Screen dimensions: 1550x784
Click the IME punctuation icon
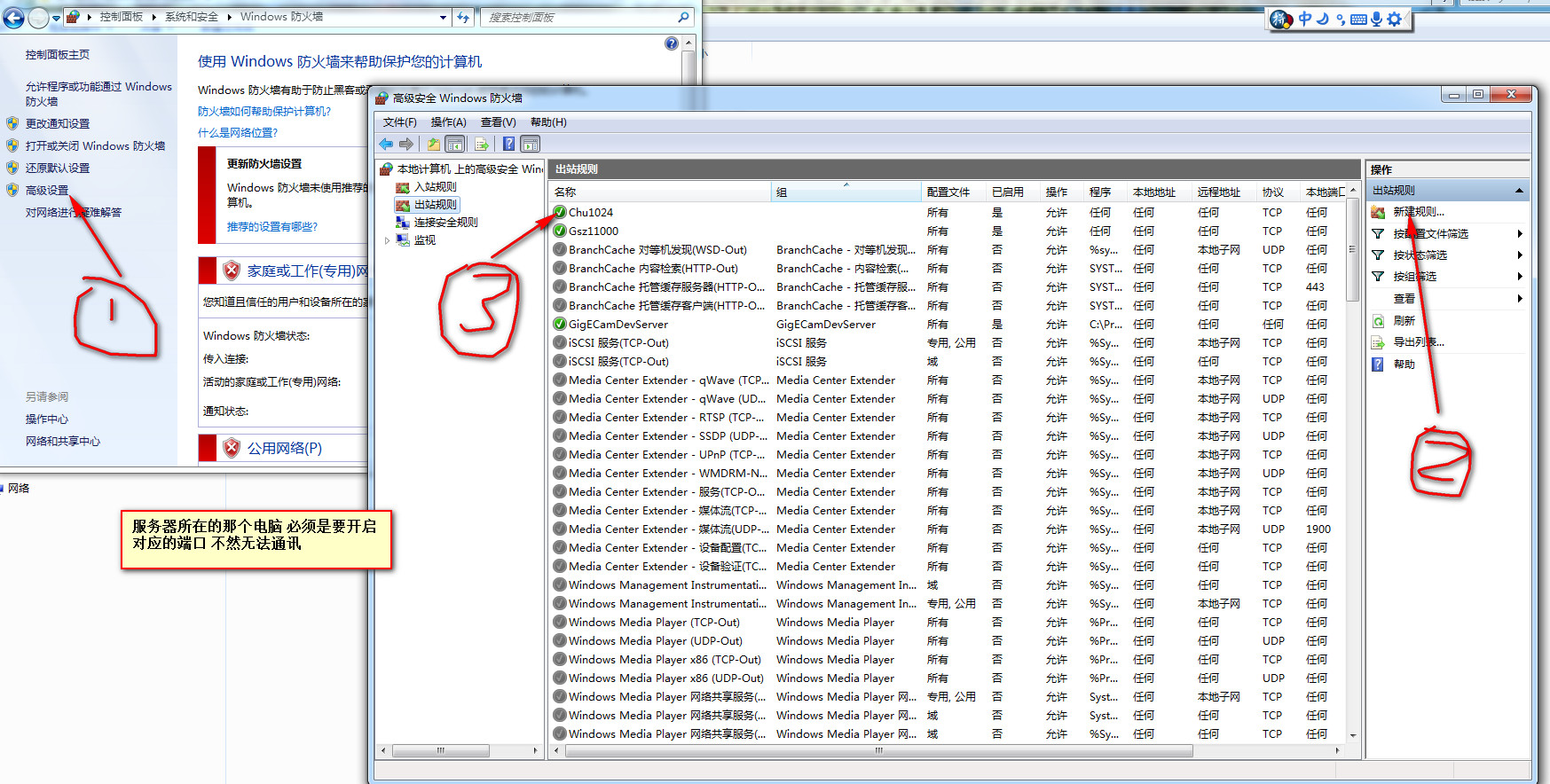[1341, 20]
